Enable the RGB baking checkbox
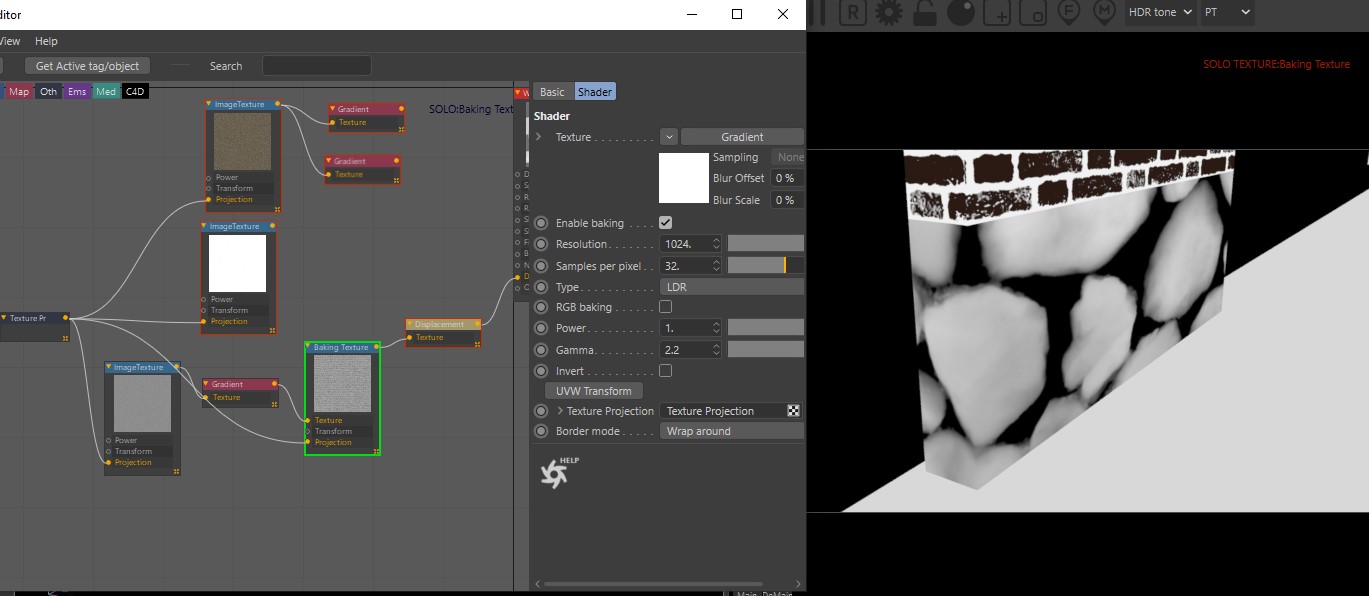This screenshot has width=1369, height=596. (666, 307)
